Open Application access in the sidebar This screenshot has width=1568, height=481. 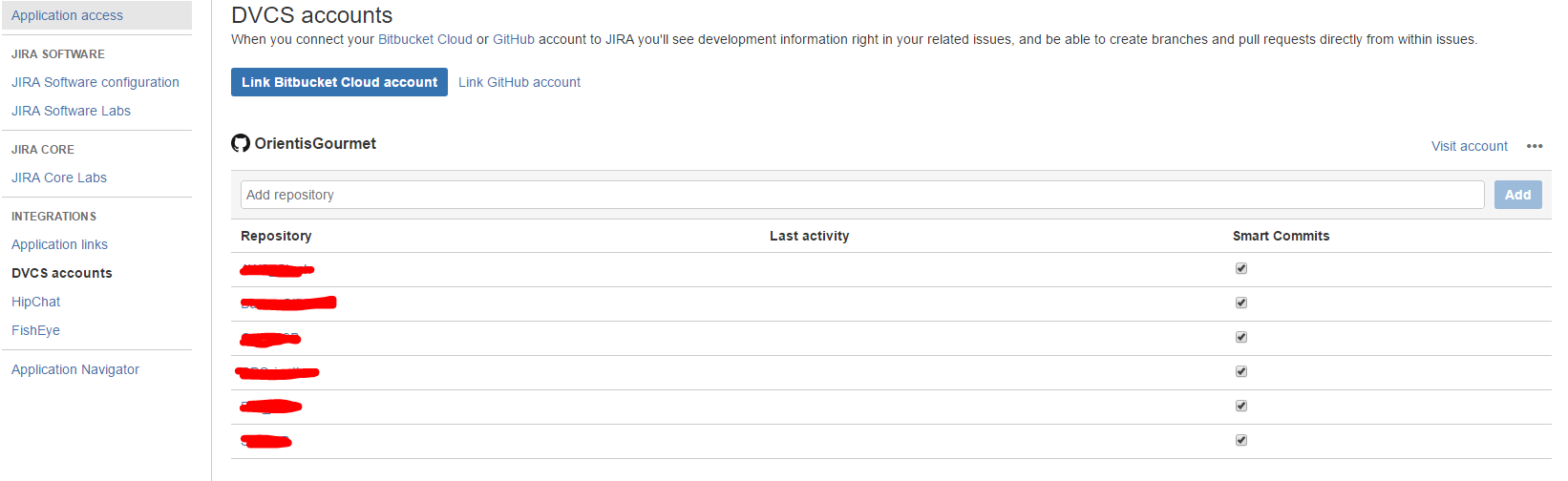click(96, 15)
